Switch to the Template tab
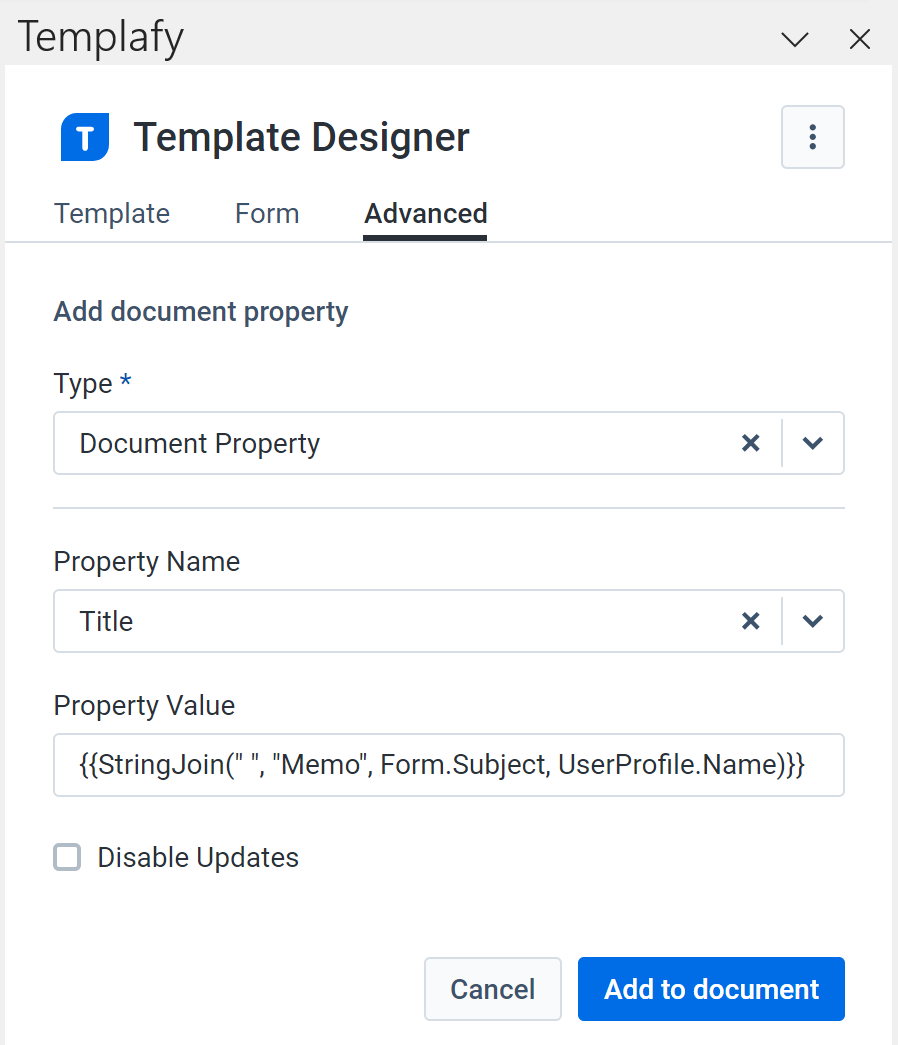Image resolution: width=898 pixels, height=1045 pixels. [111, 213]
